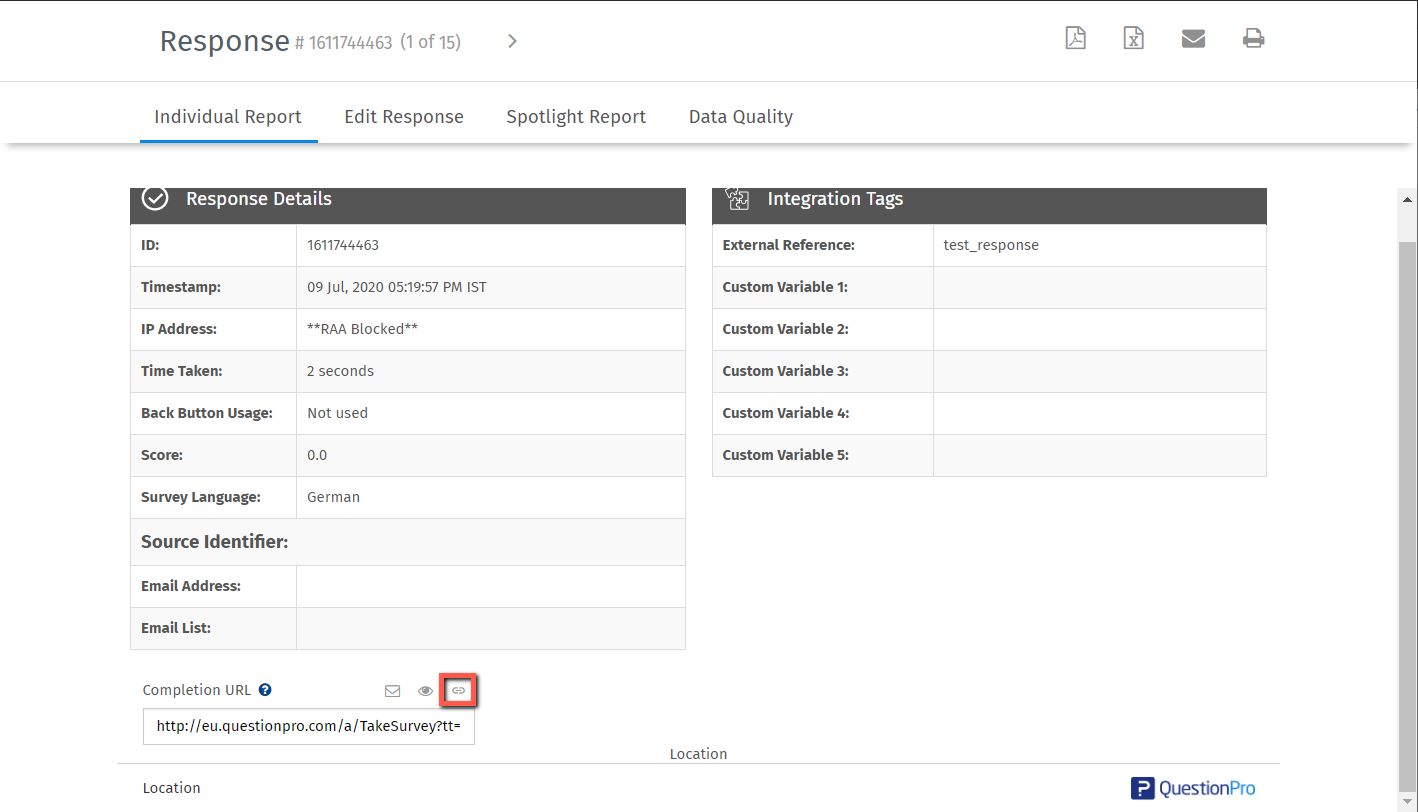Screen dimensions: 1418x812
Task: Click the highlighted link icon above URL
Action: [x=459, y=691]
